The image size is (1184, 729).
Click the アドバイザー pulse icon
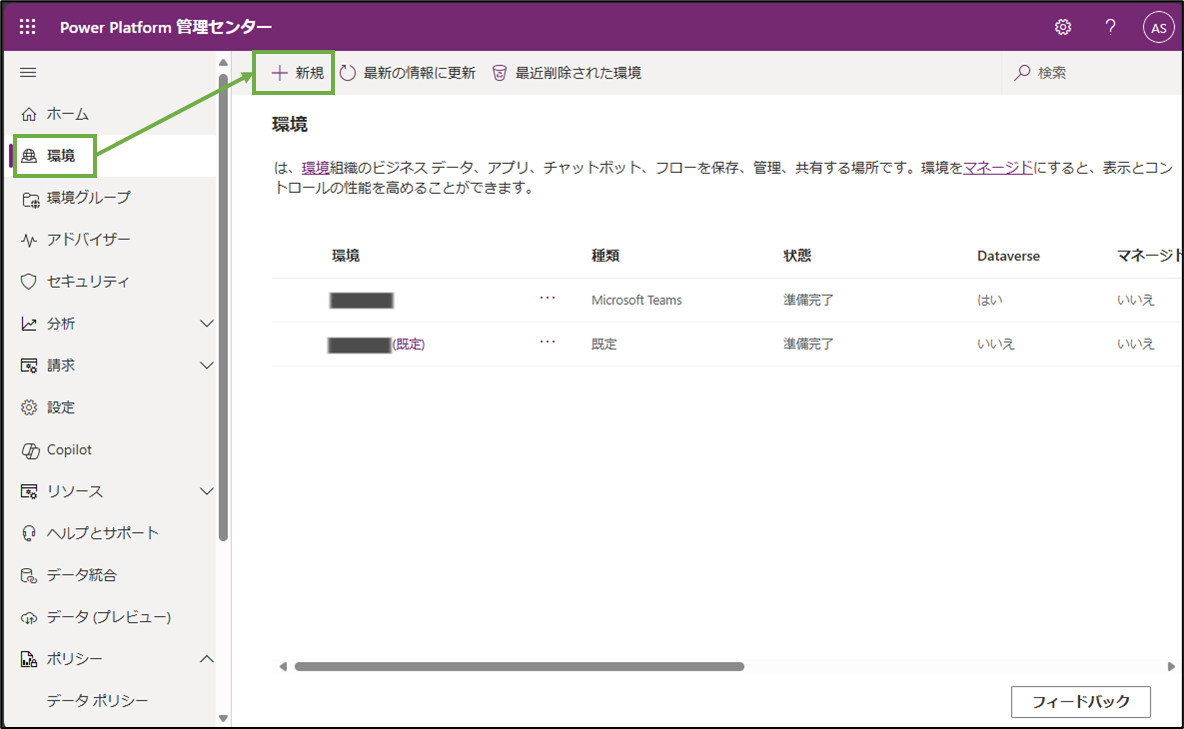click(x=29, y=240)
